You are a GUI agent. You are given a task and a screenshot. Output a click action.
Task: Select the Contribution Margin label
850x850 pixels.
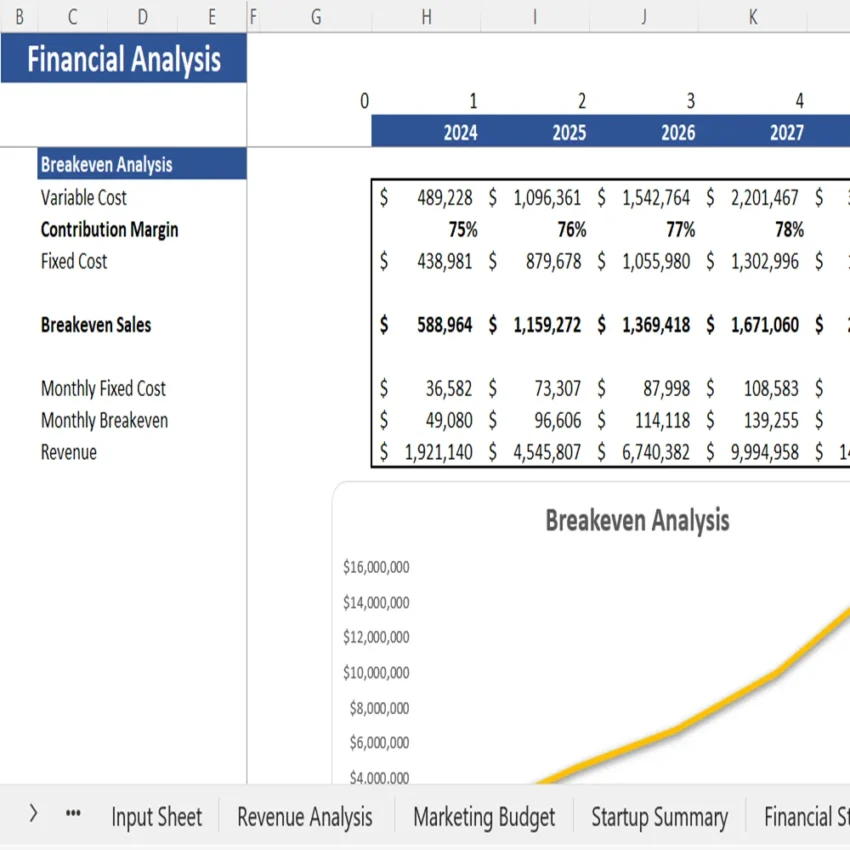click(x=109, y=229)
